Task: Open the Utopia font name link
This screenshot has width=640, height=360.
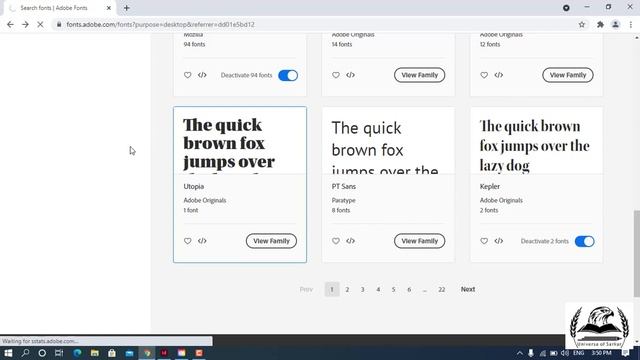Action: (193, 187)
